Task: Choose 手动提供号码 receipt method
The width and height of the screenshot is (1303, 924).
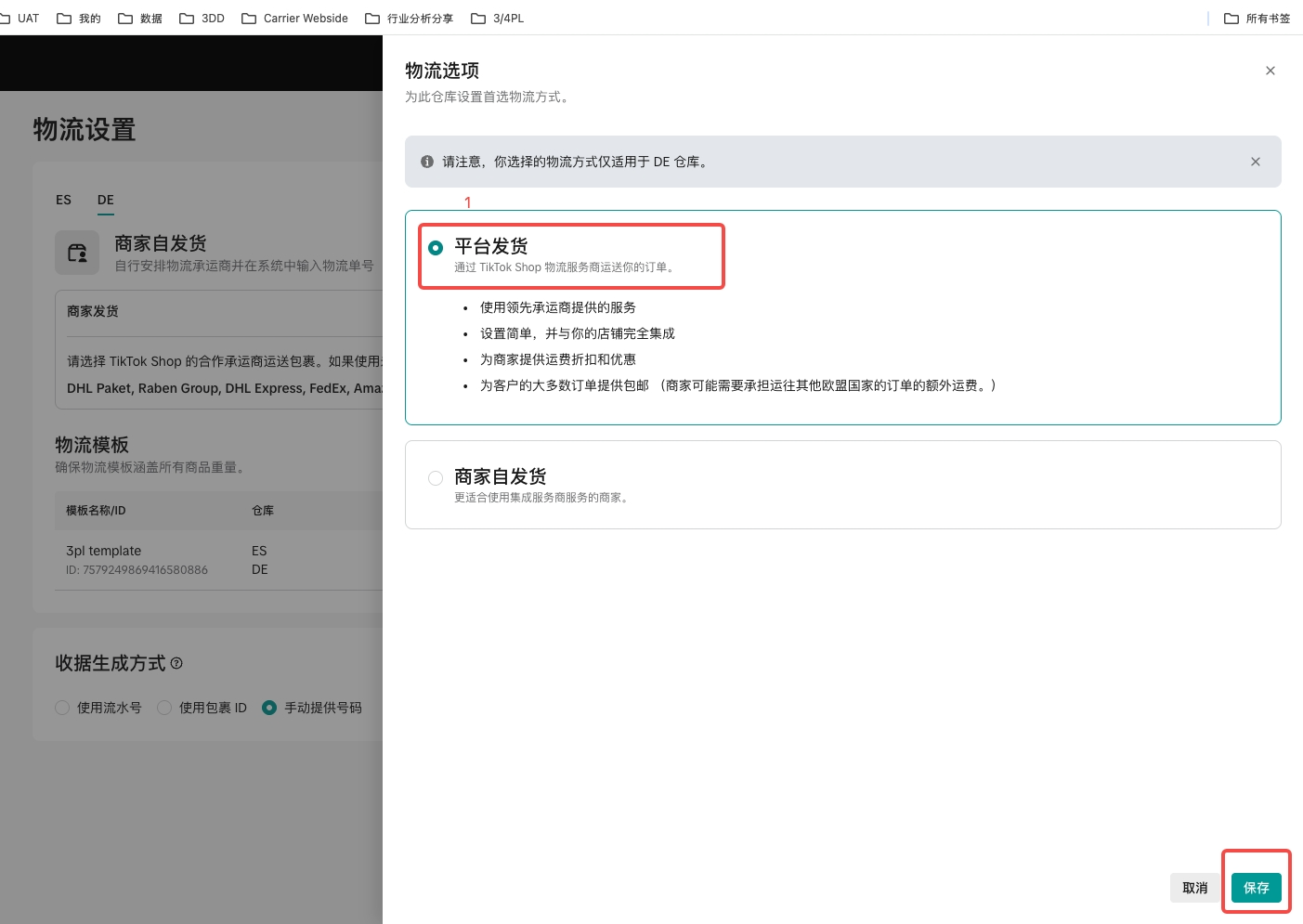Action: point(269,708)
